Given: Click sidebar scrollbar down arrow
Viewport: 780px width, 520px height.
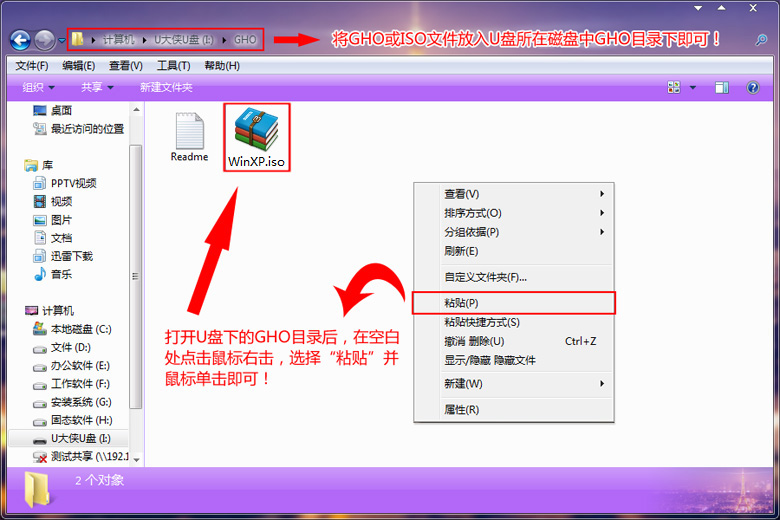Looking at the screenshot, I should pyautogui.click(x=136, y=460).
